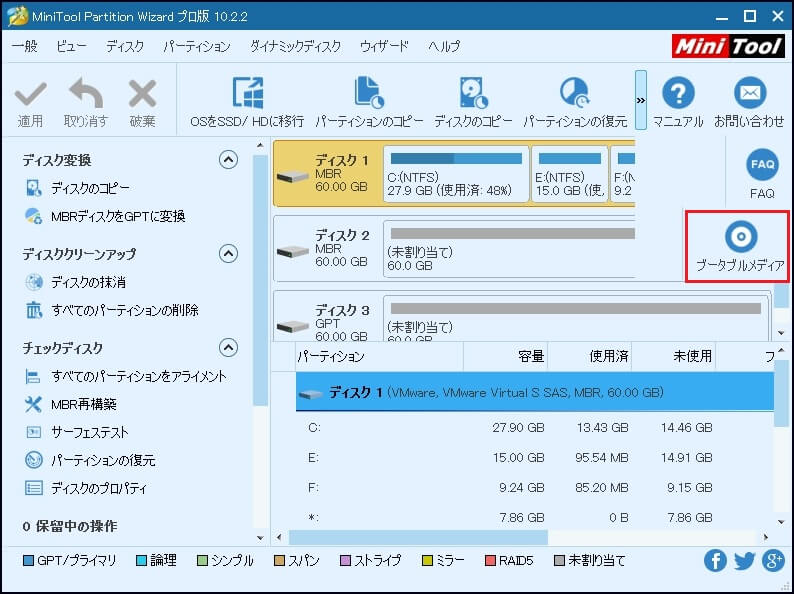
Task: Click 未割り当て legend color swatch
Action: [x=560, y=561]
